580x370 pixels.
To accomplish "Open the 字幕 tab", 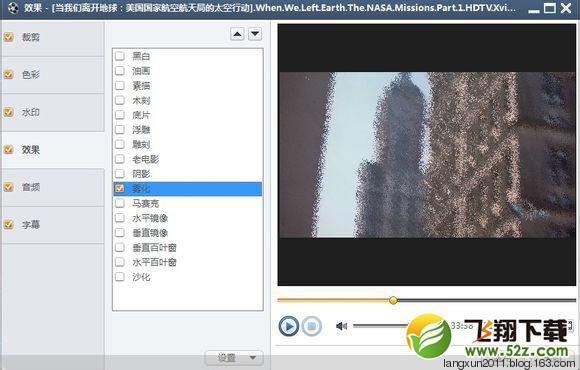I will pos(53,225).
